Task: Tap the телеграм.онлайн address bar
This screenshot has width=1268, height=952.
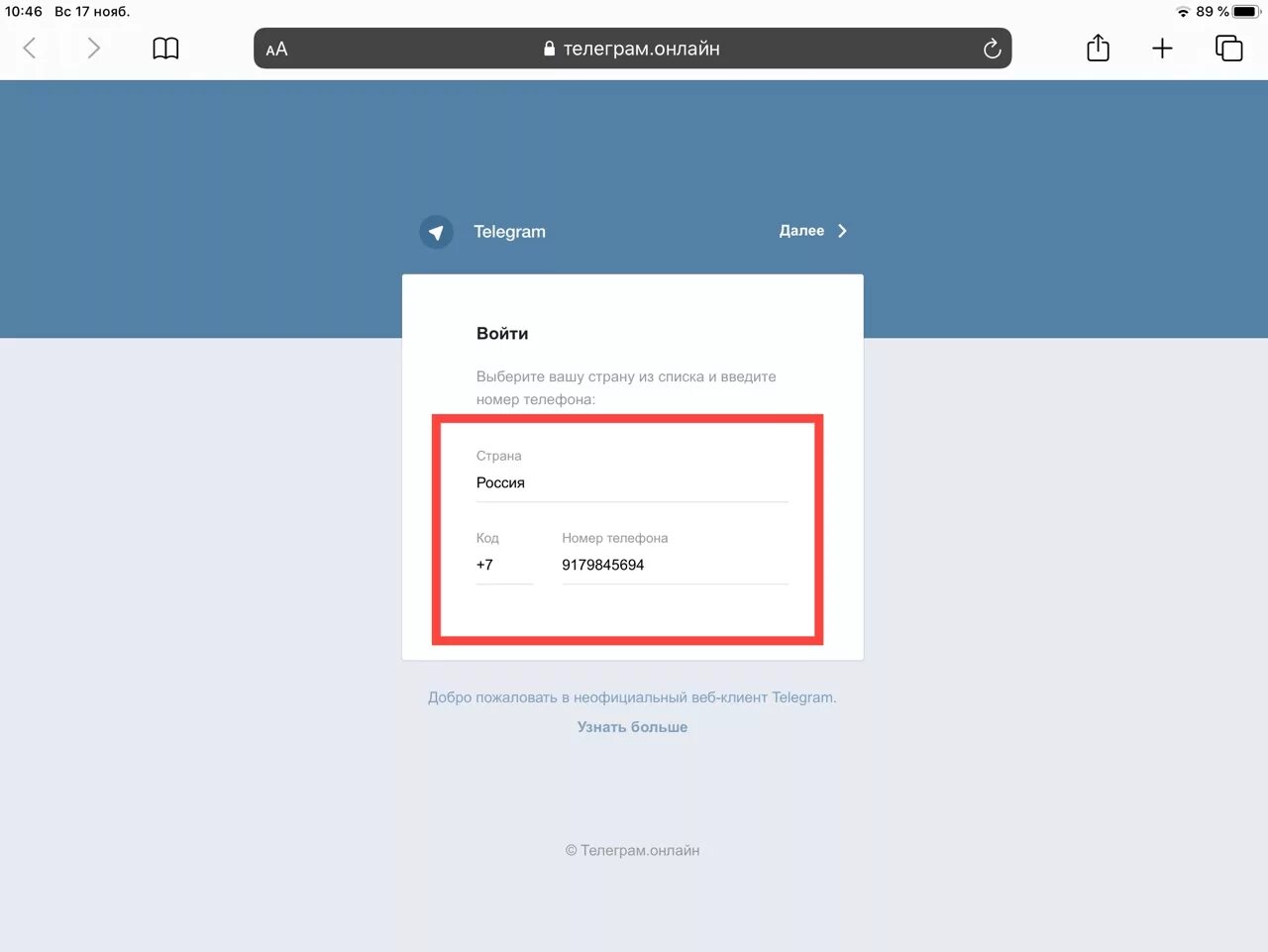Action: coord(632,49)
